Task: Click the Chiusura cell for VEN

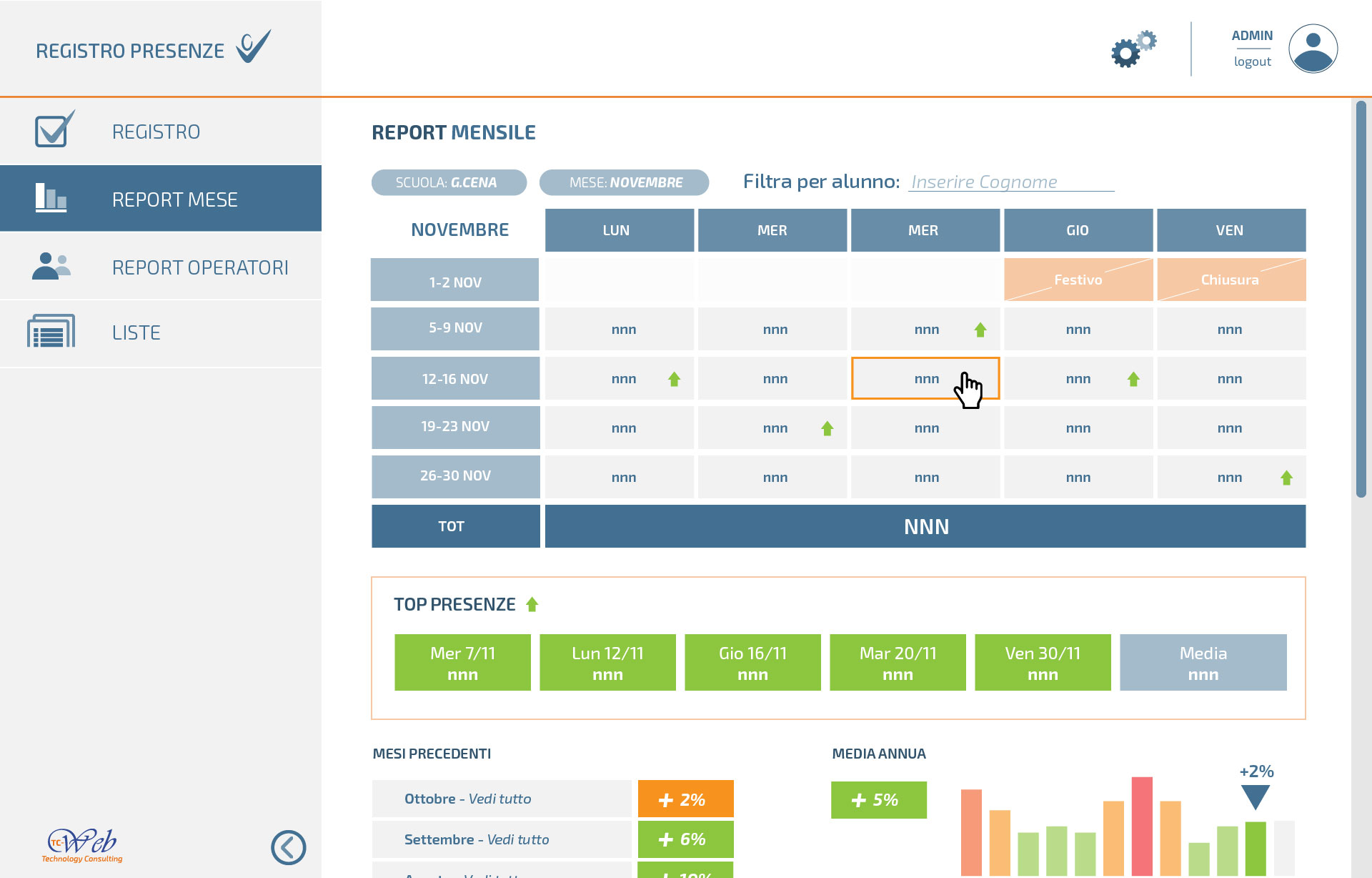Action: pyautogui.click(x=1231, y=280)
